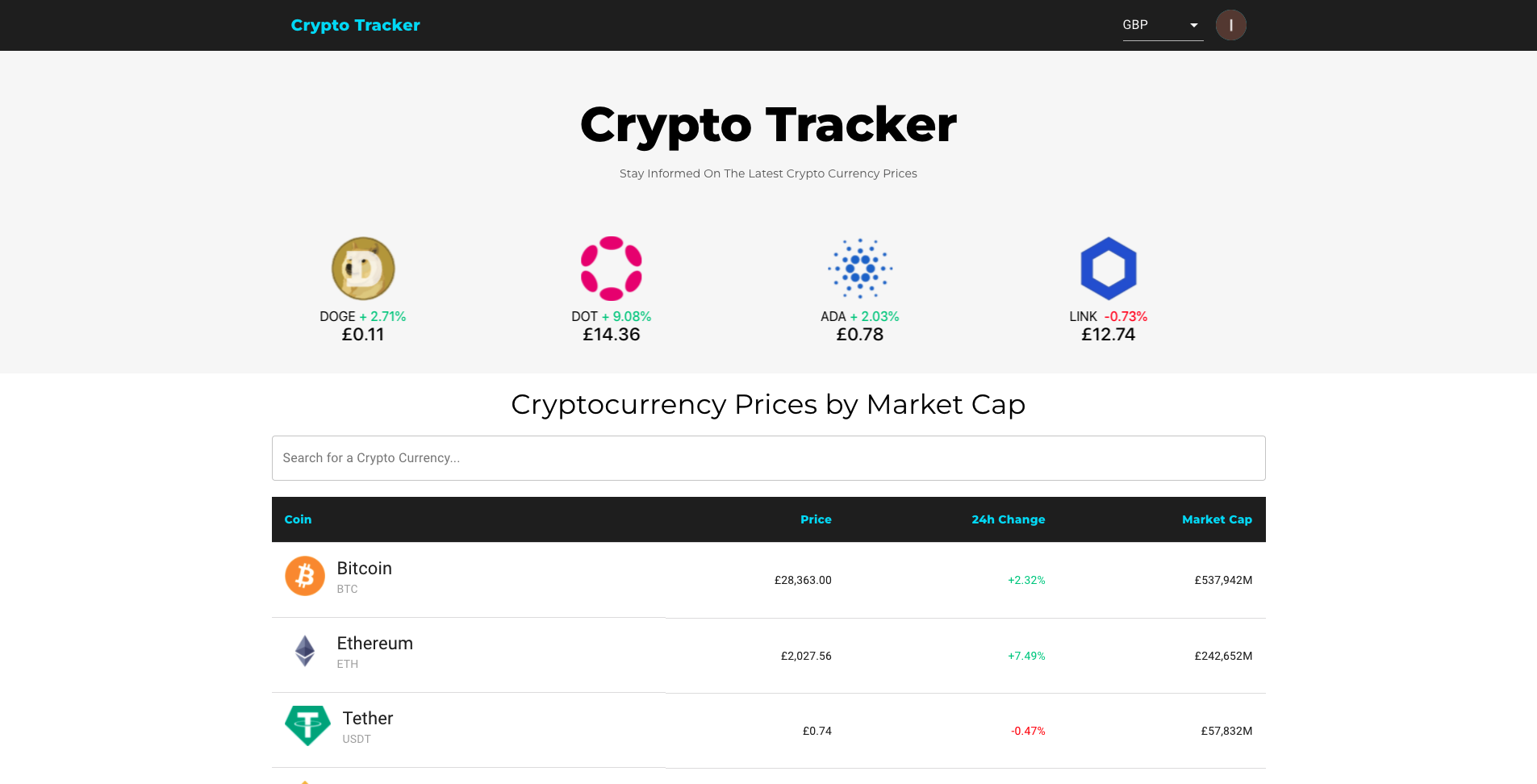Click the DOGE £0.11 price label
The width and height of the screenshot is (1537, 784).
(x=363, y=335)
